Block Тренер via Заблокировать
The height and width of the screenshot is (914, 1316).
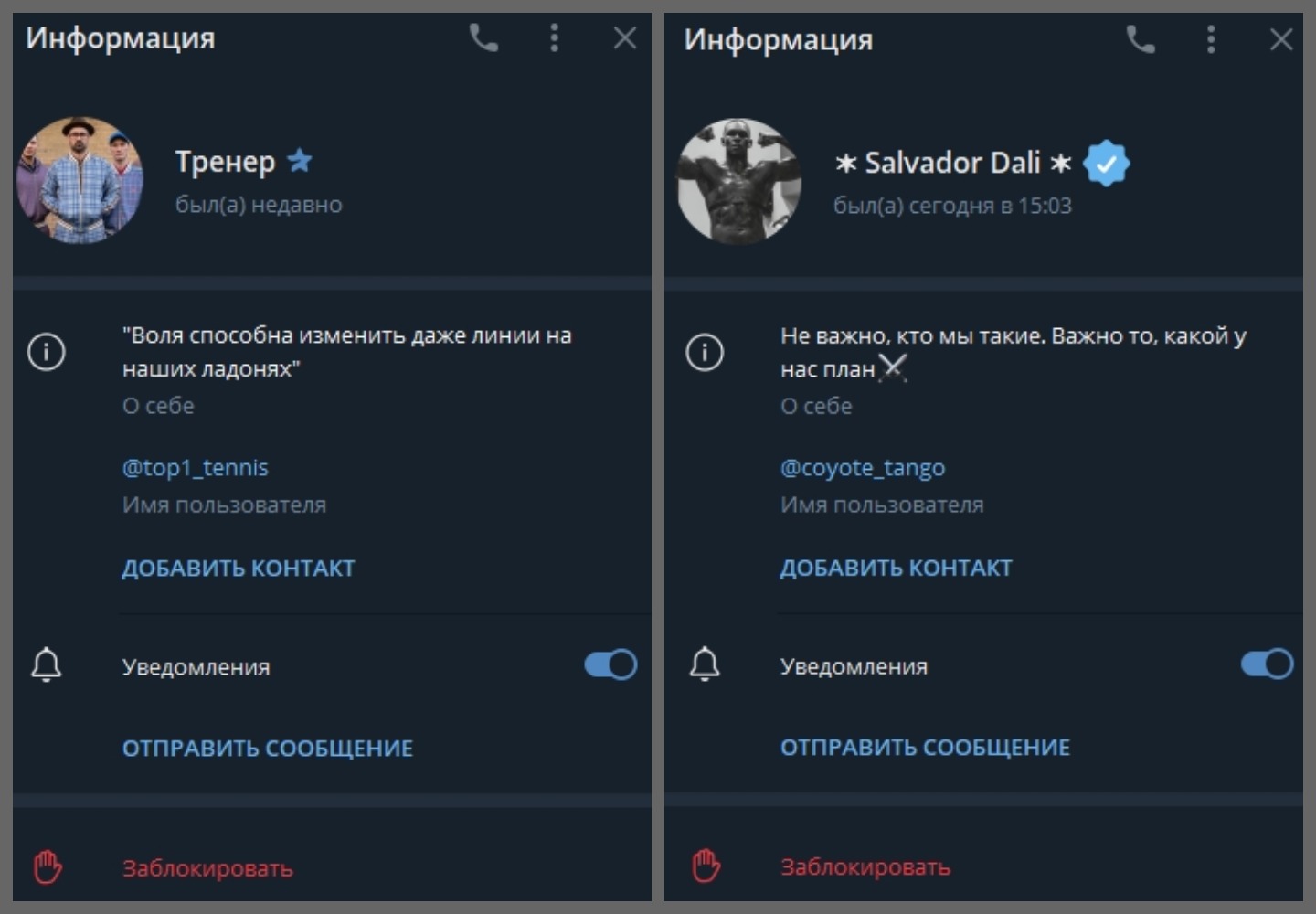207,868
